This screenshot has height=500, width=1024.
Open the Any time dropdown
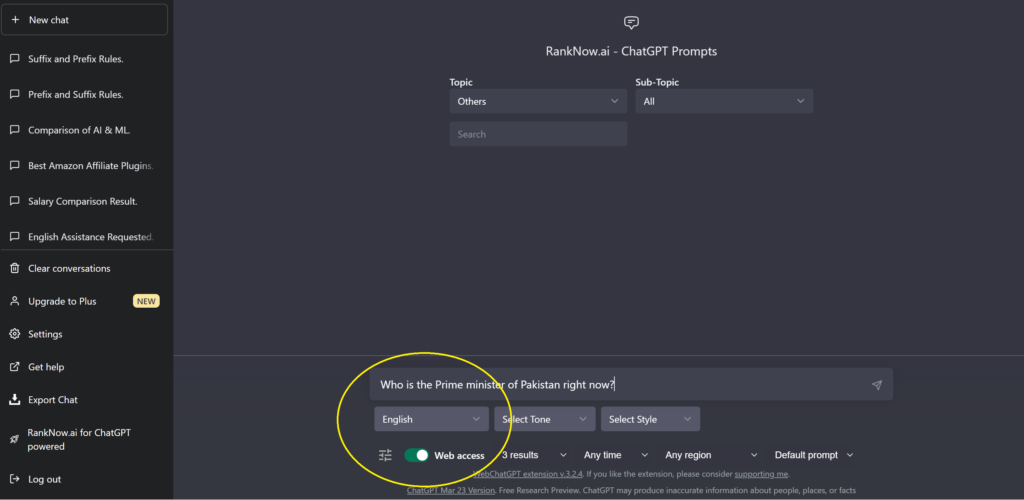[x=616, y=455]
